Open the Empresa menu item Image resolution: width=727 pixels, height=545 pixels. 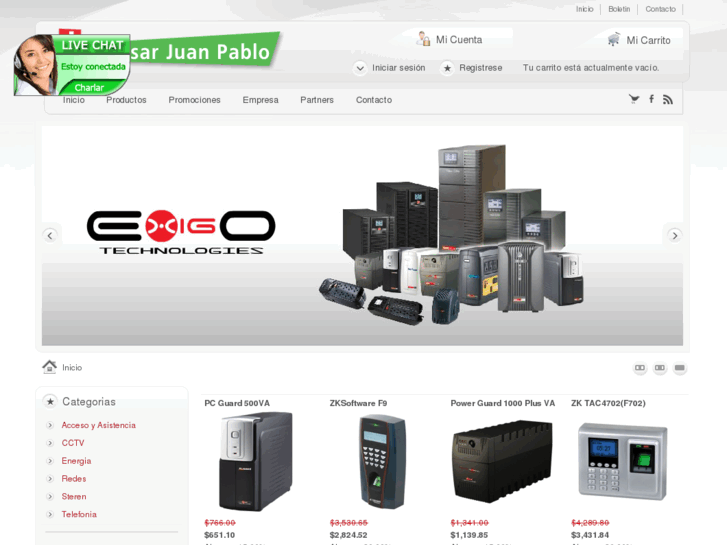(x=261, y=100)
